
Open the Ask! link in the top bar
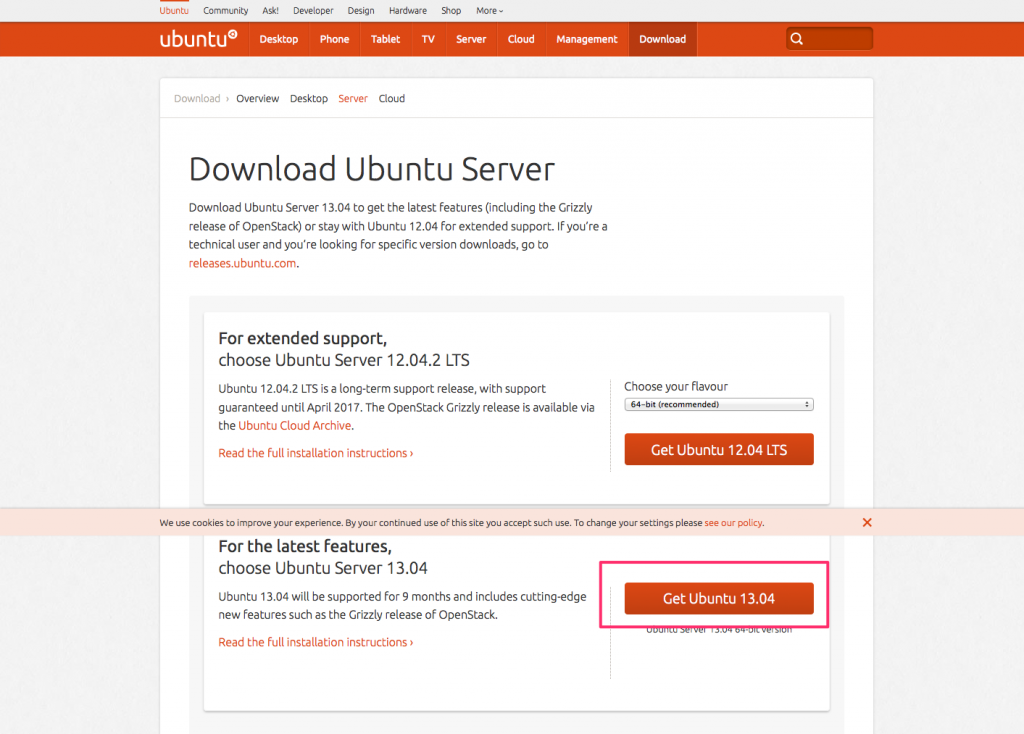point(270,10)
